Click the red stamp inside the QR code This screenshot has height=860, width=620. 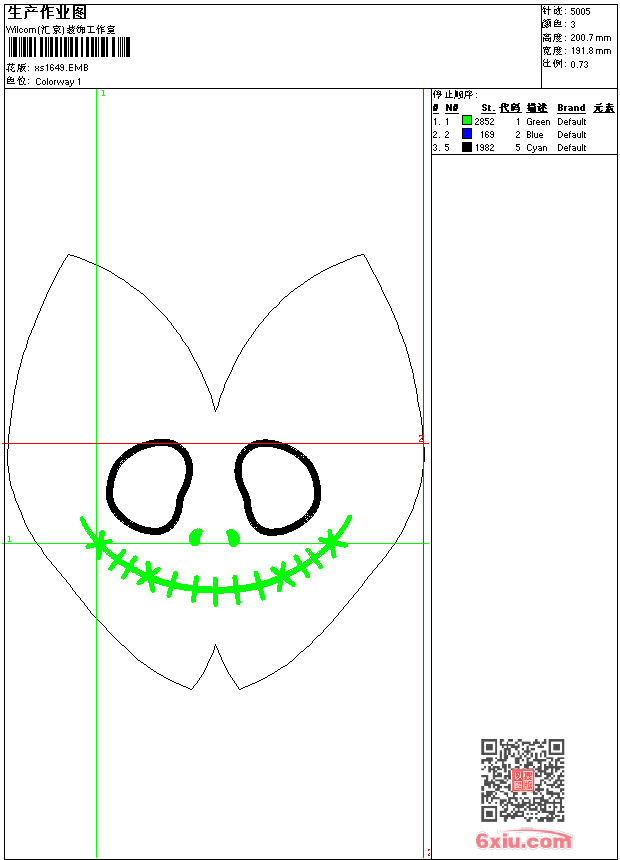(522, 780)
